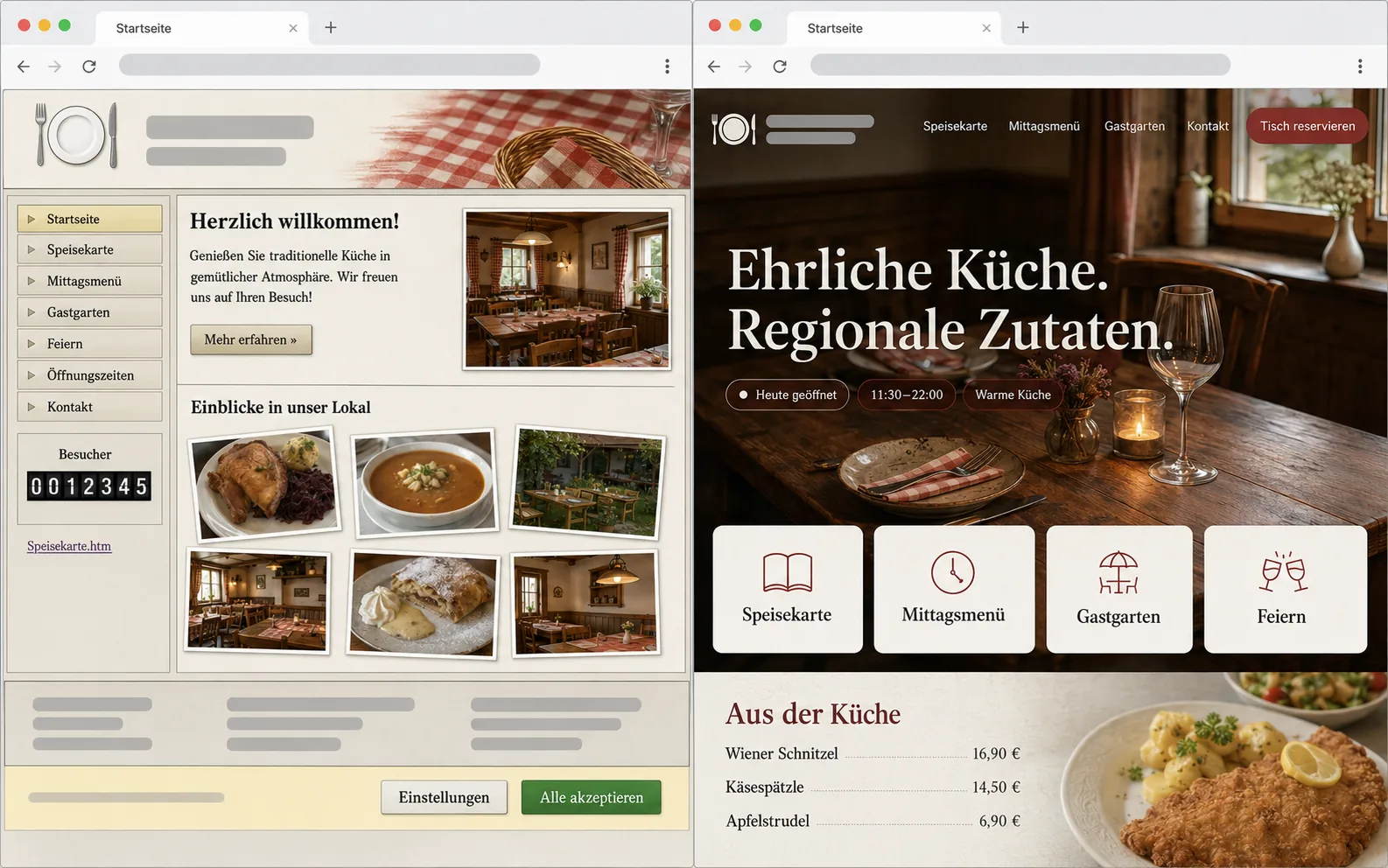The width and height of the screenshot is (1388, 868).
Task: Open Mittagsmenü in the left sidebar menu
Action: click(89, 281)
